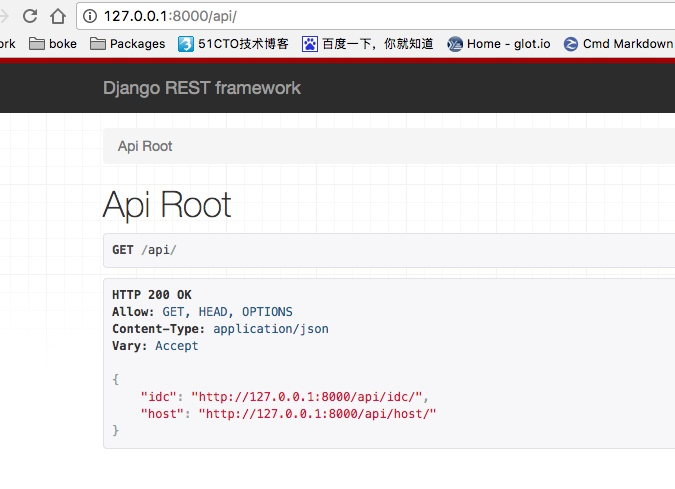Screen dimensions: 675x489
Task: Click the Content-Type application/json header
Action: pos(220,329)
